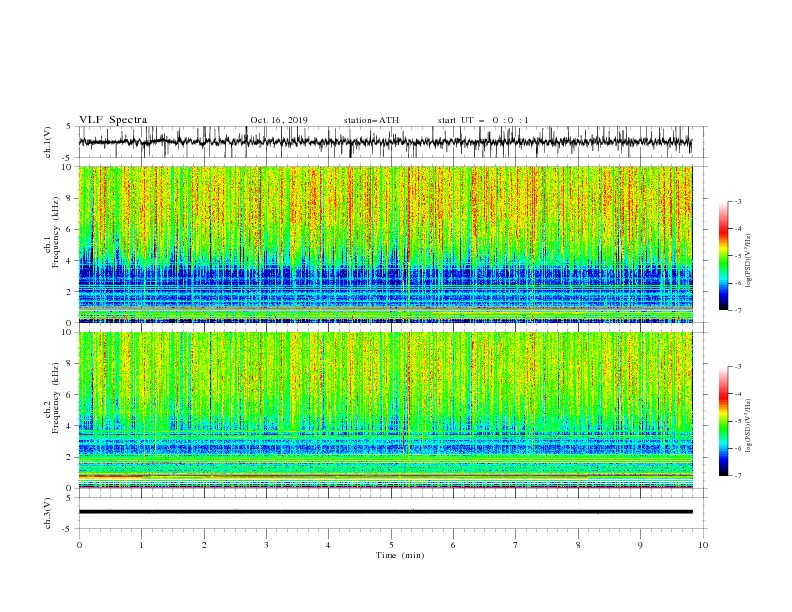The height and width of the screenshot is (612, 792).
Task: Click the ch.2 spectrogram panel
Action: (x=385, y=410)
